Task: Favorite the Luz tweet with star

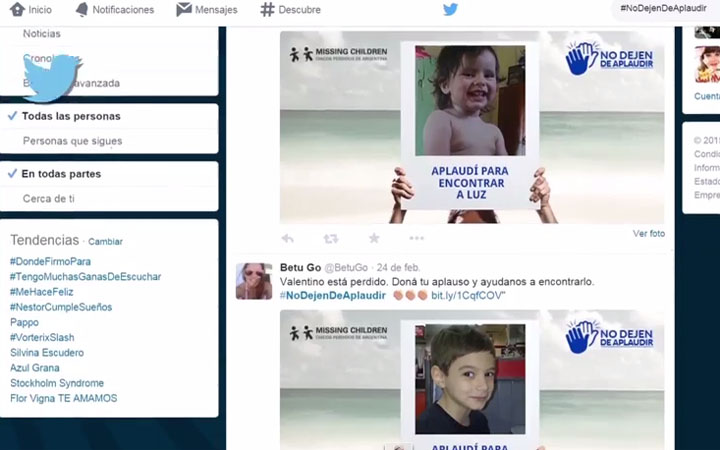Action: click(374, 238)
